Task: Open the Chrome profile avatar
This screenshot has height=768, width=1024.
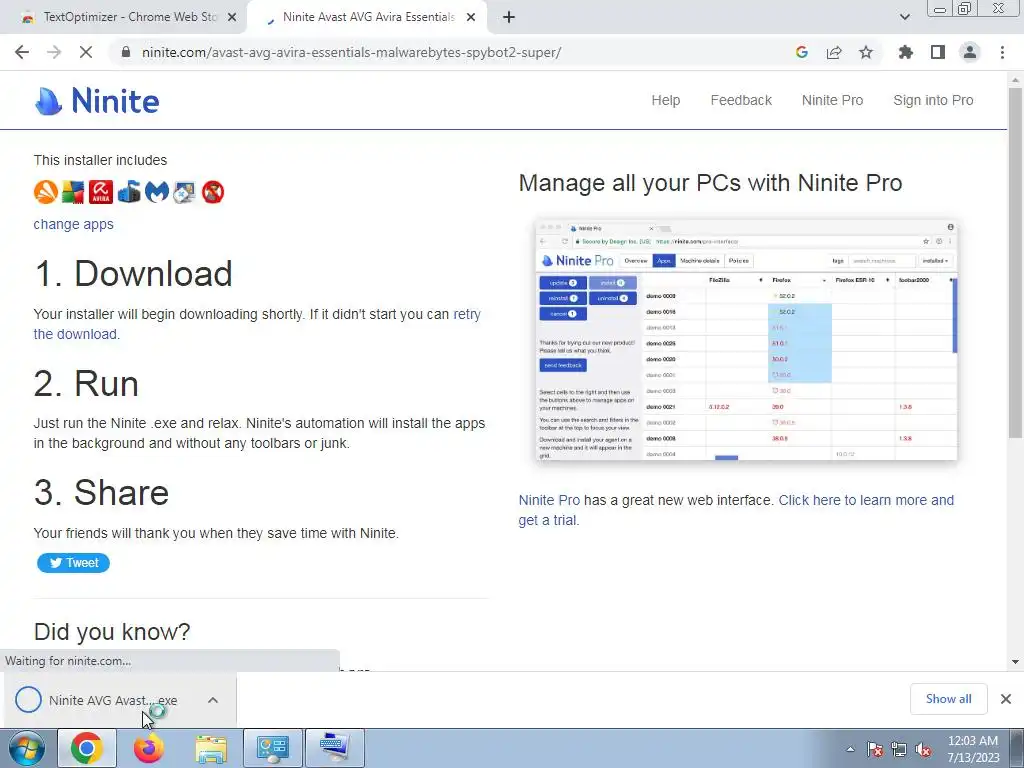Action: (970, 52)
